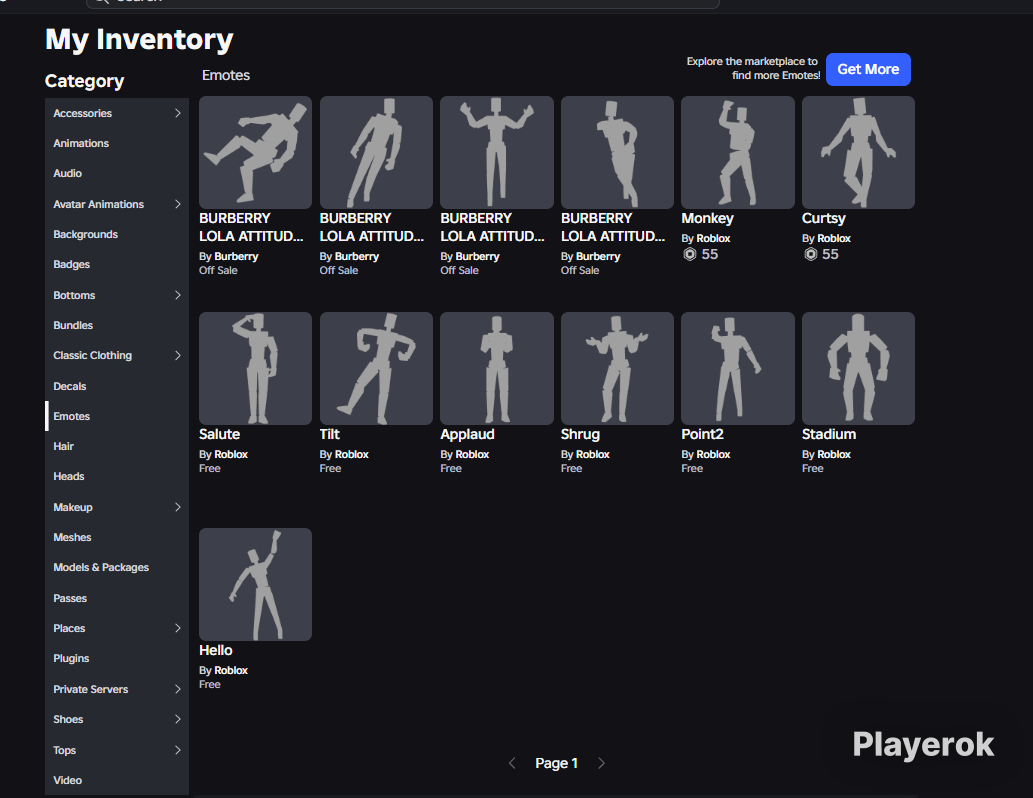Open the Stadium emote title link

click(x=829, y=434)
